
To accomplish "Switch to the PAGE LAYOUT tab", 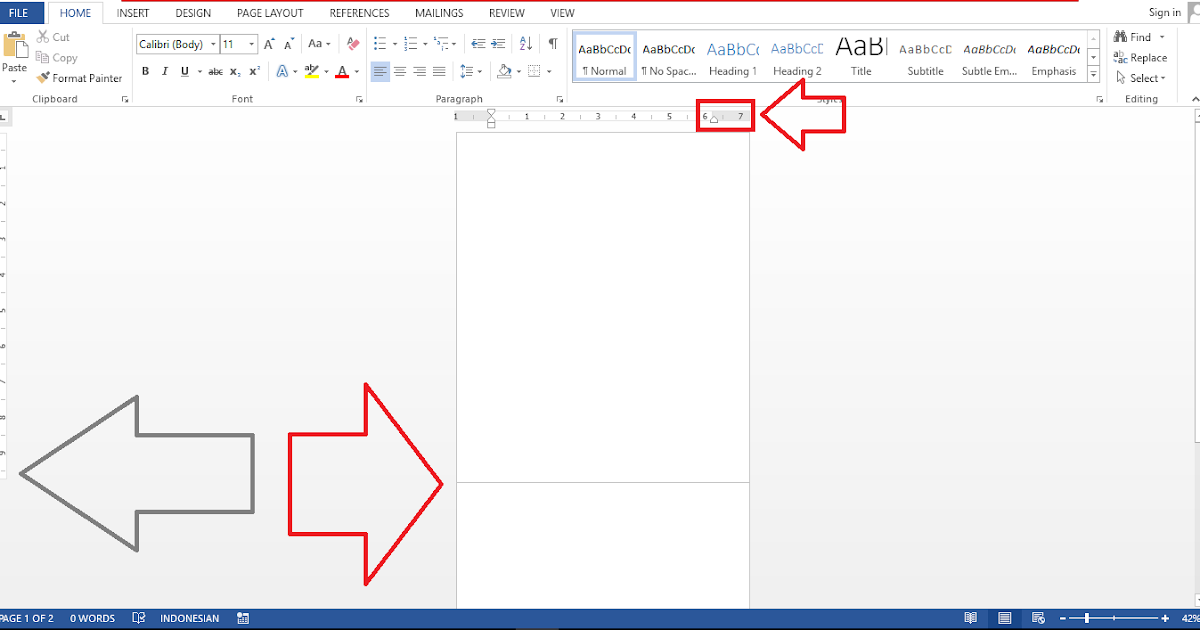I will (270, 13).
